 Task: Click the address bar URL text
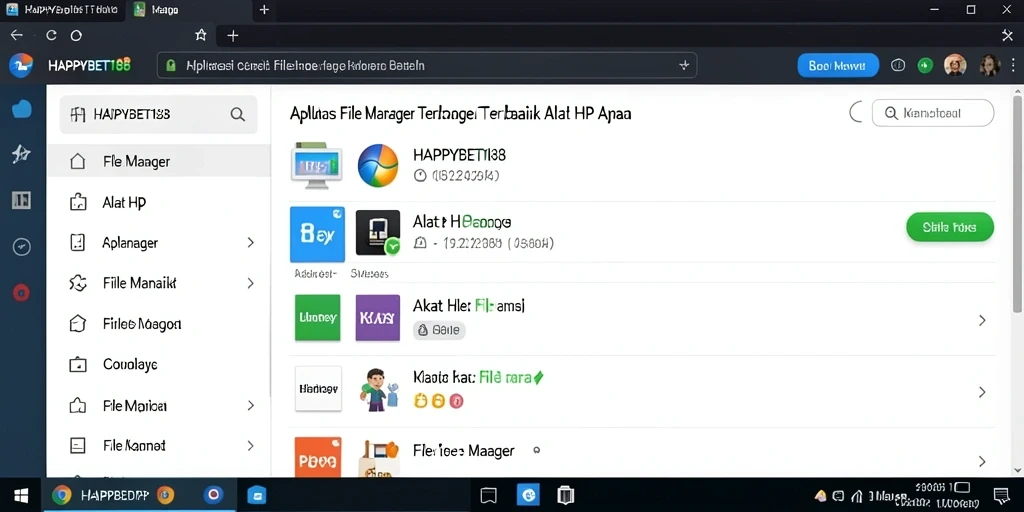pyautogui.click(x=305, y=65)
